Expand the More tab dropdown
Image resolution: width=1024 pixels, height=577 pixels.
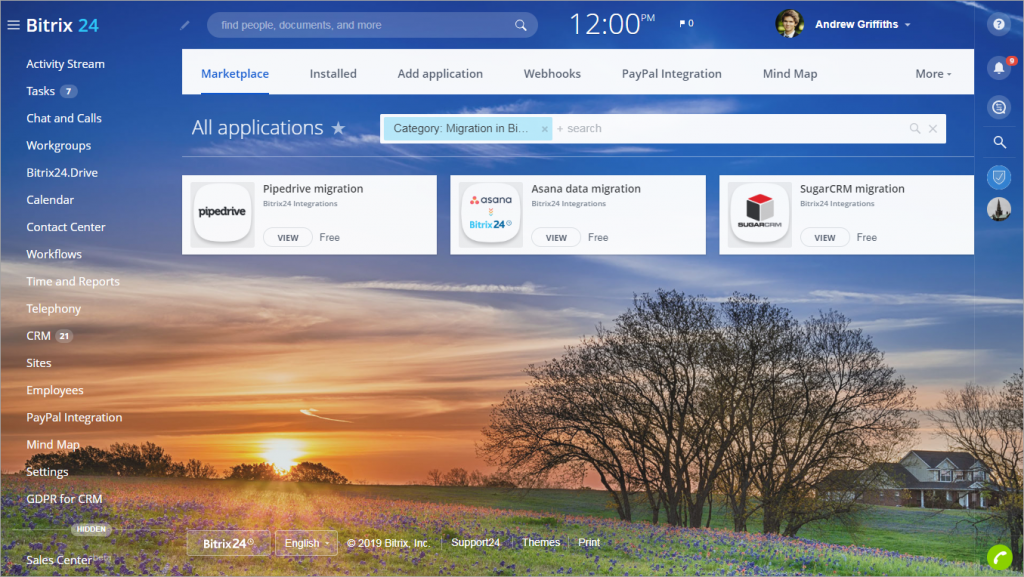pyautogui.click(x=933, y=74)
